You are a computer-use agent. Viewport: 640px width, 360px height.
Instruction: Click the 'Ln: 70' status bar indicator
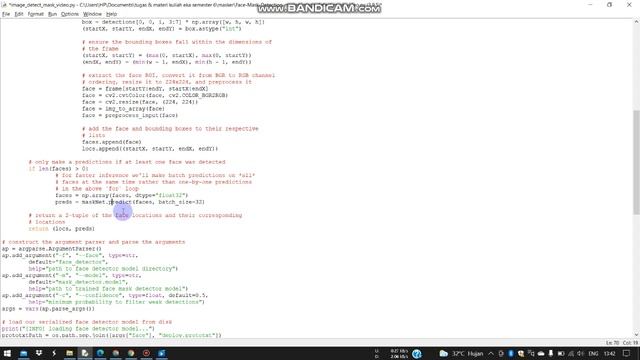[x=613, y=343]
